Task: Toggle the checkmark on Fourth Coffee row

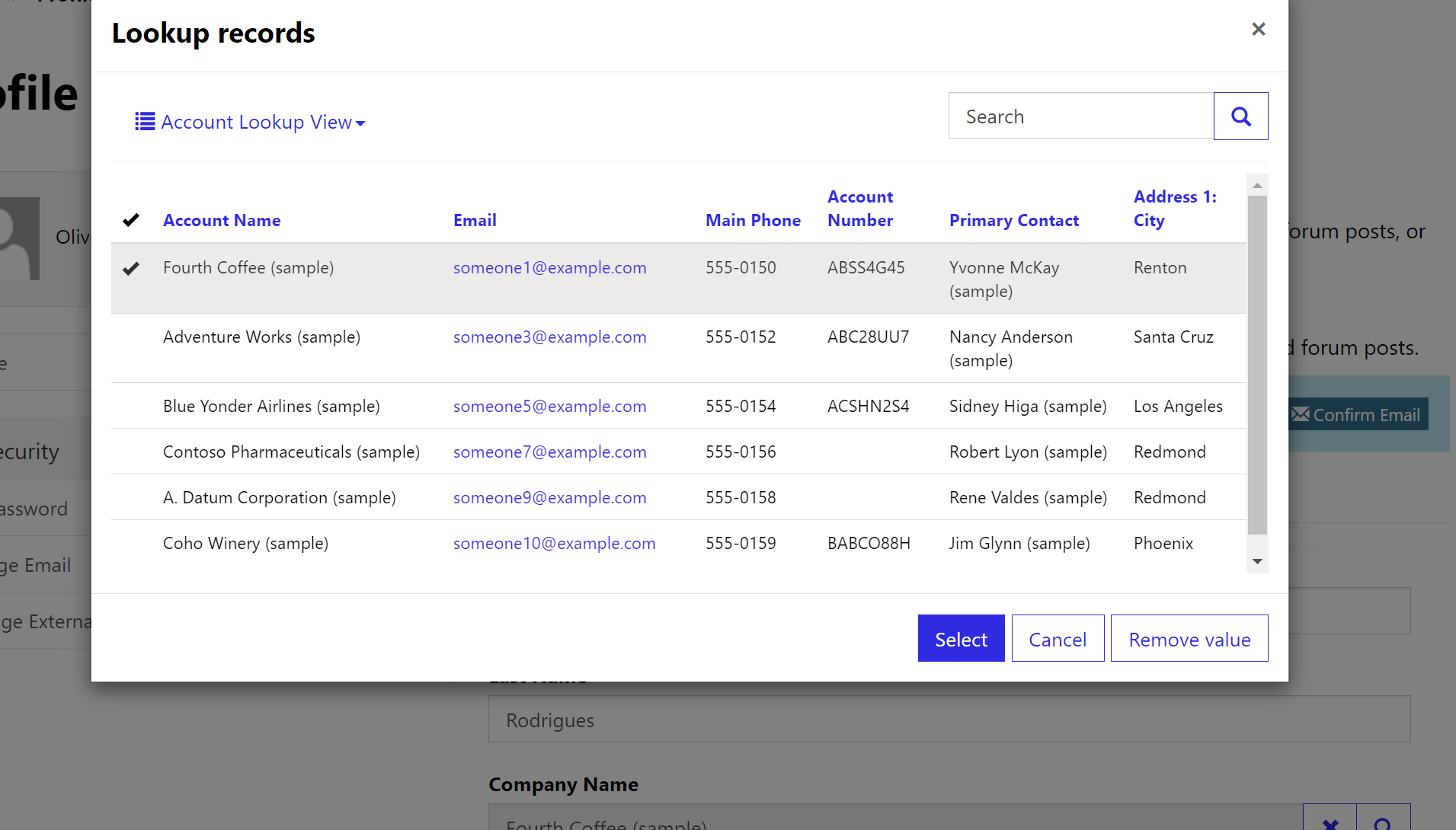Action: coord(131,268)
